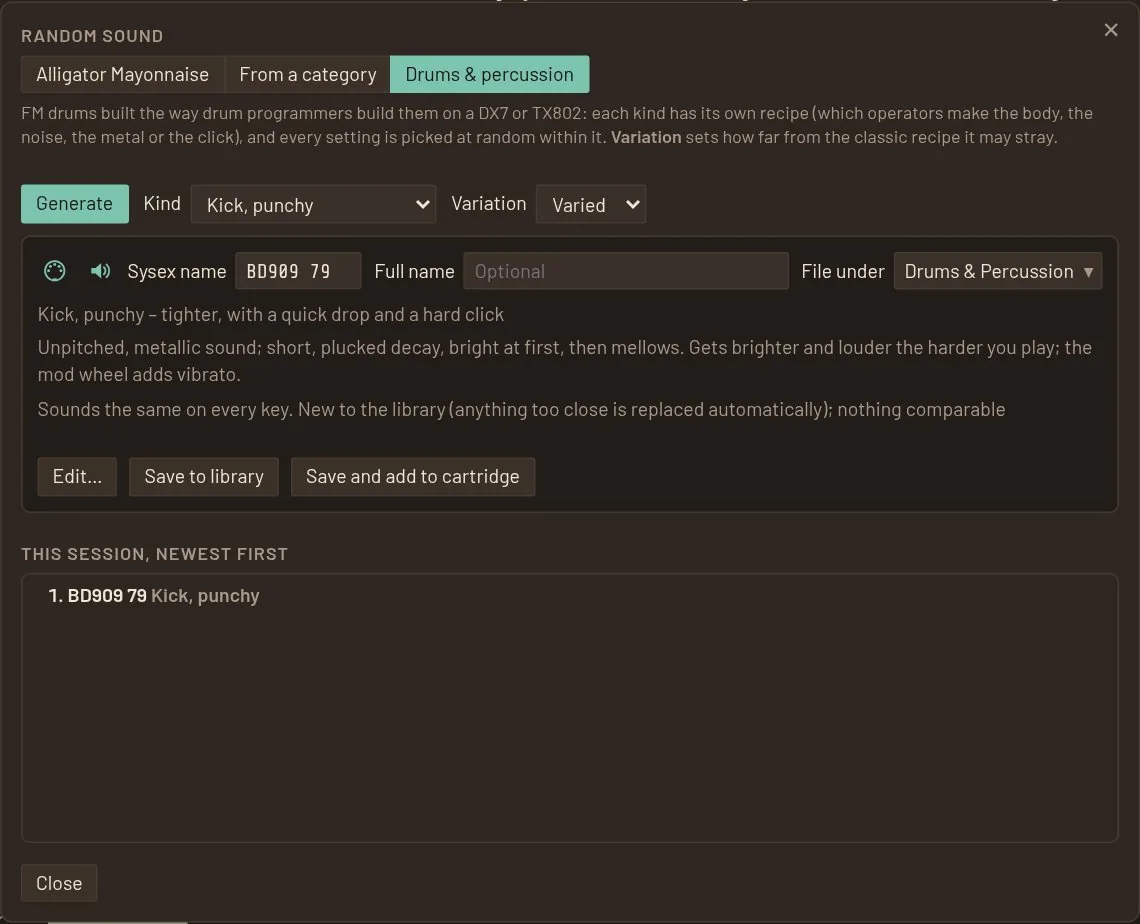This screenshot has width=1140, height=924.
Task: Click the Generate button
Action: 75,204
